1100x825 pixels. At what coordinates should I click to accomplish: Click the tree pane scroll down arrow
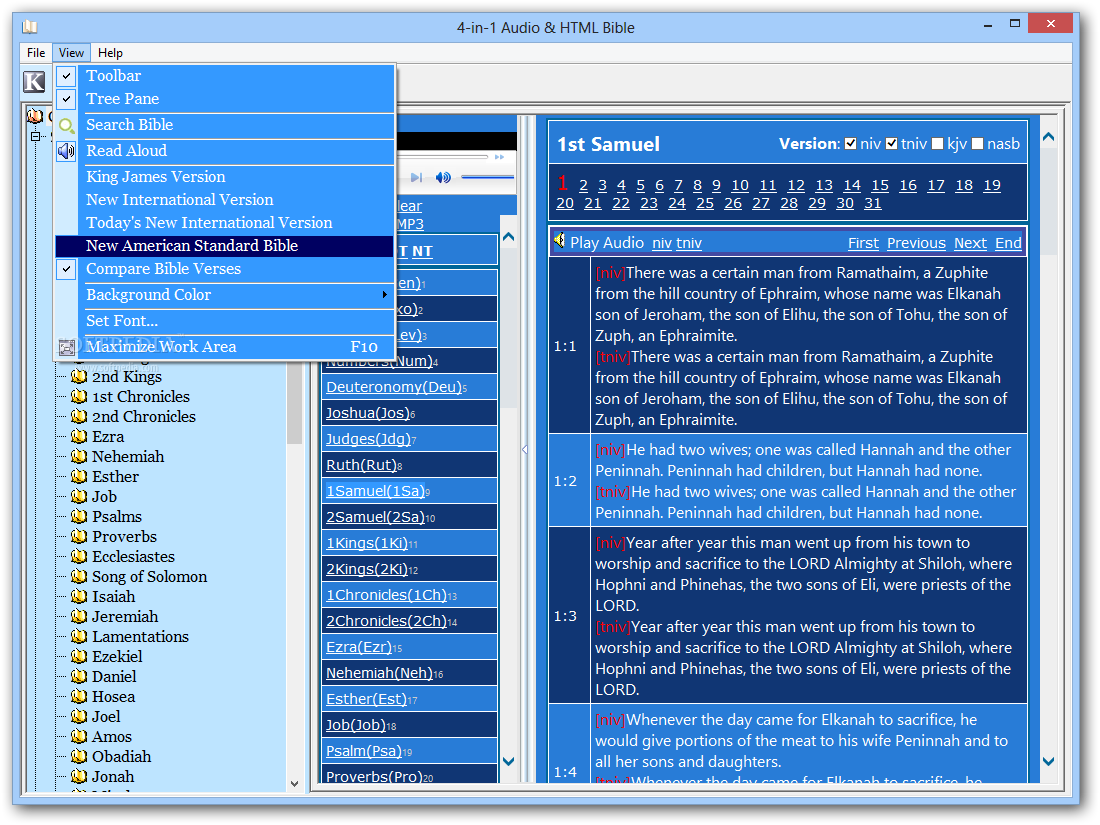tap(295, 784)
